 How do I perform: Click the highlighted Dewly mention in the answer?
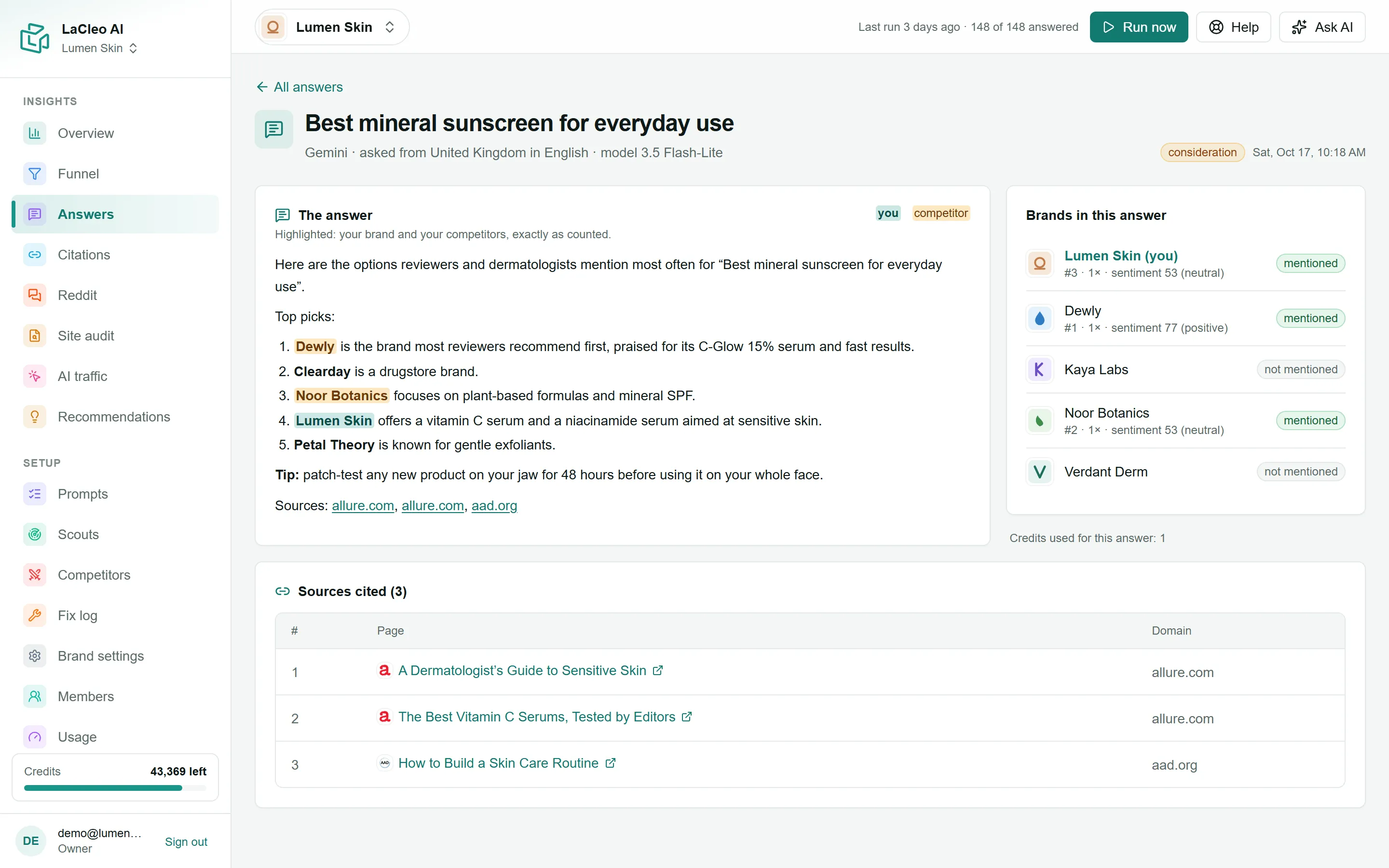coord(315,347)
